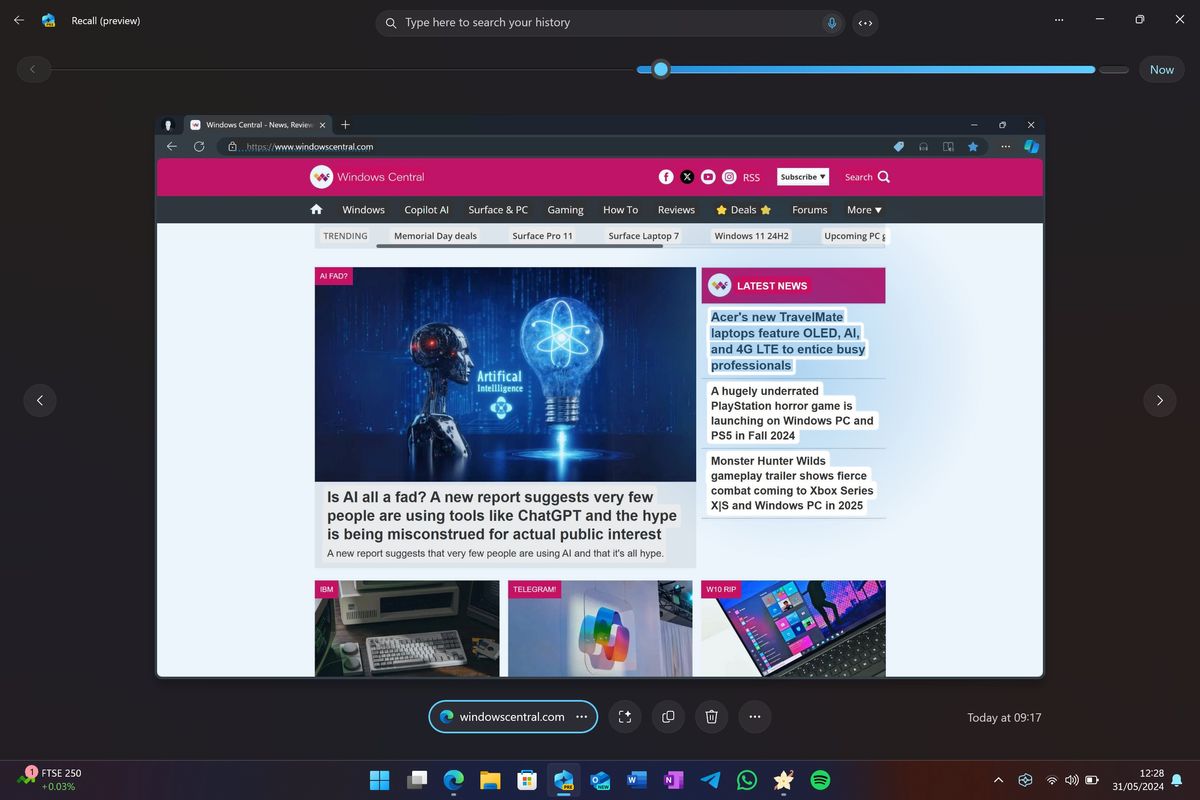This screenshot has height=800, width=1200.
Task: Open Windows Central's YouTube channel icon
Action: pos(708,176)
